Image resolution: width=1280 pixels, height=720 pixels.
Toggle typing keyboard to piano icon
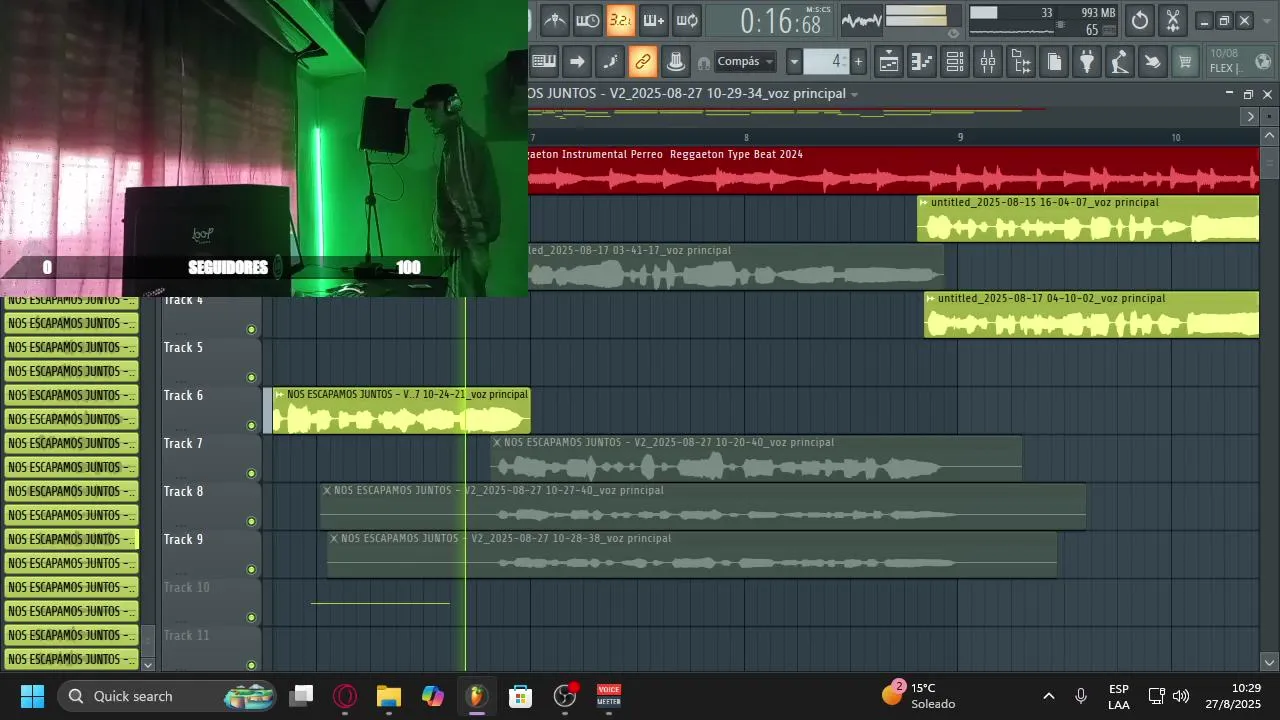pos(544,62)
